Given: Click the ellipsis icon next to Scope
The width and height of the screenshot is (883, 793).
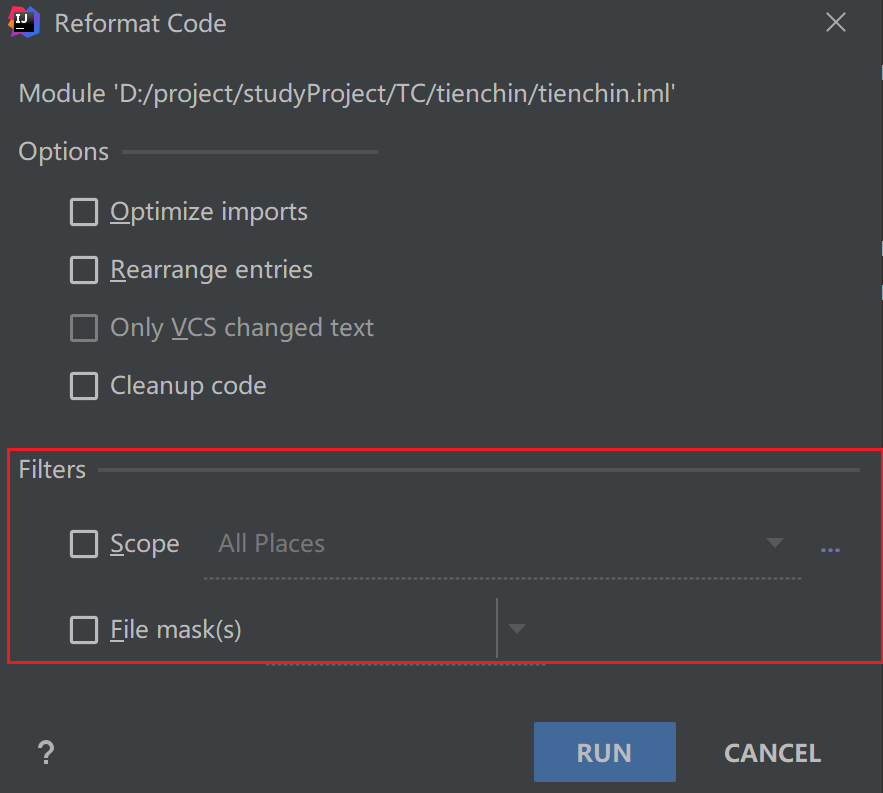Looking at the screenshot, I should coord(830,548).
